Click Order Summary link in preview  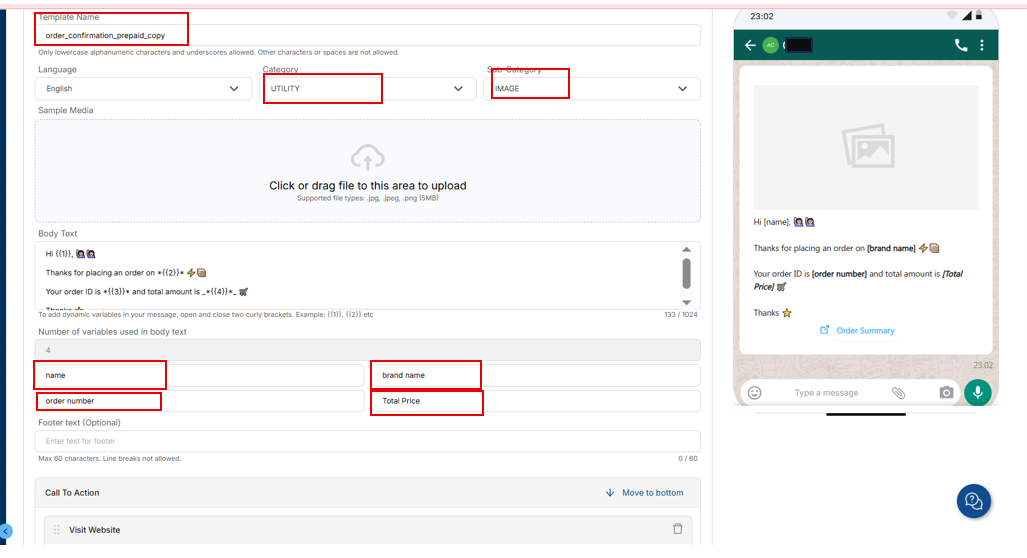(865, 331)
